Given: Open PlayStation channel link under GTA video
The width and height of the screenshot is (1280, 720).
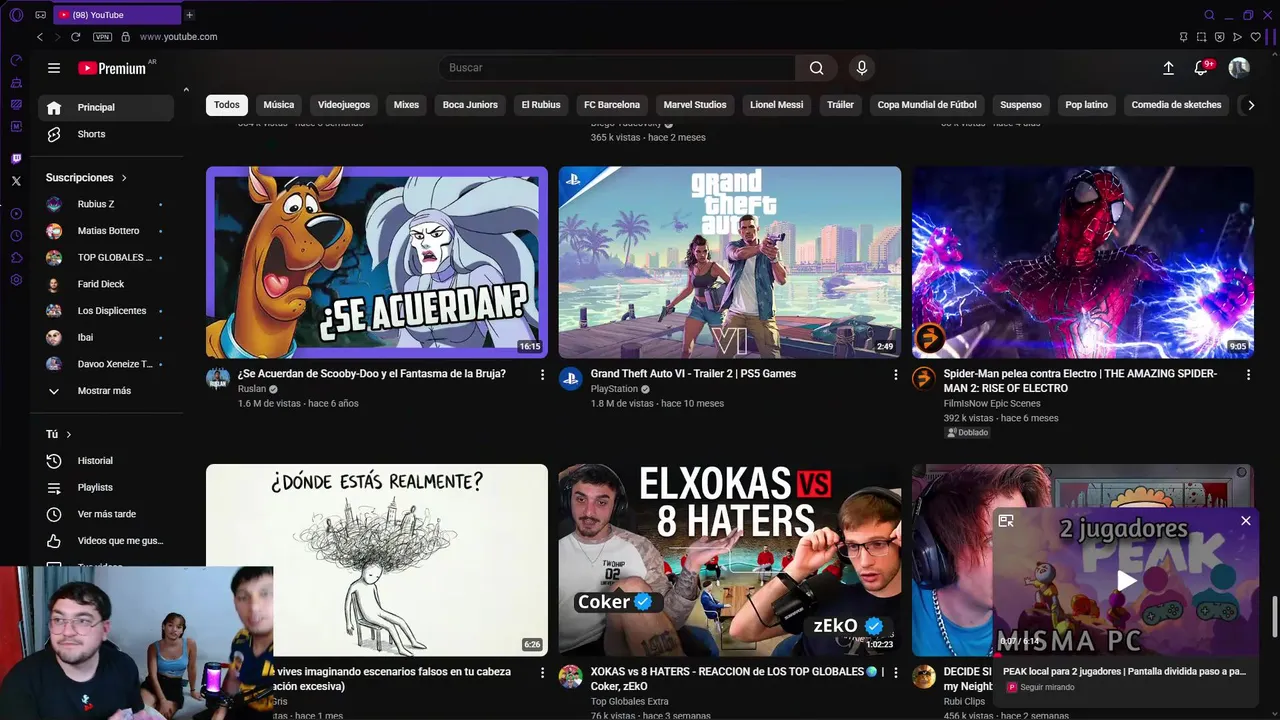Looking at the screenshot, I should click(614, 389).
